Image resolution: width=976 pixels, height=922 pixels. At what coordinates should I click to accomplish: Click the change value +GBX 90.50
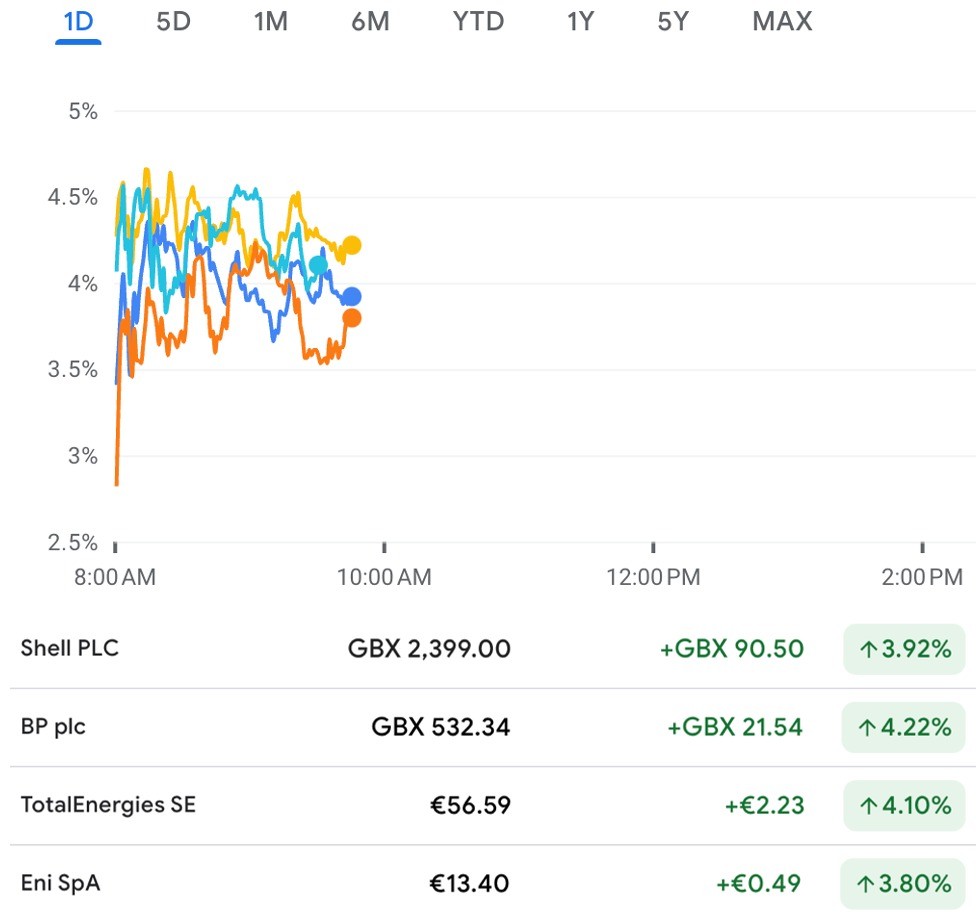(x=731, y=649)
